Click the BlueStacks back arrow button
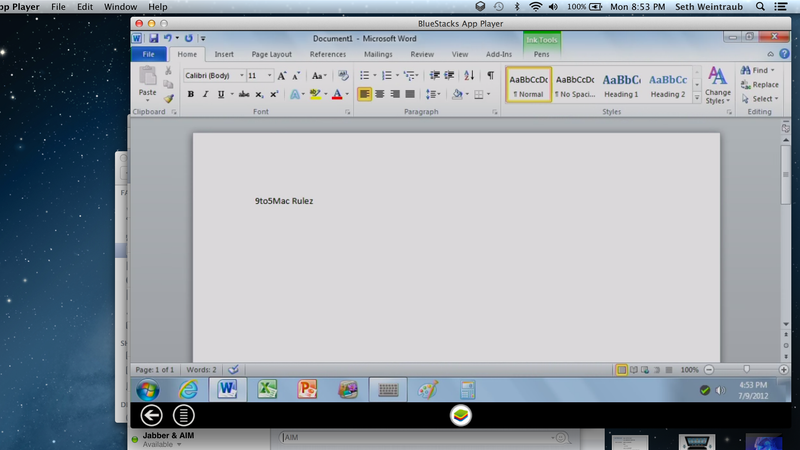 click(152, 415)
